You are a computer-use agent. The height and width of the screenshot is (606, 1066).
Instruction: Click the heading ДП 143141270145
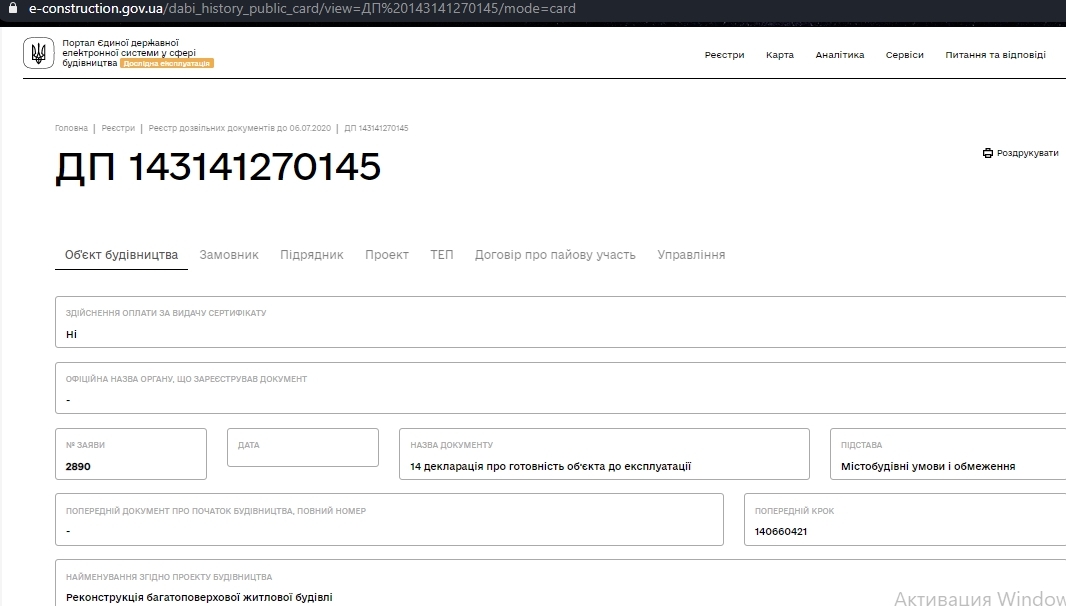tap(218, 167)
